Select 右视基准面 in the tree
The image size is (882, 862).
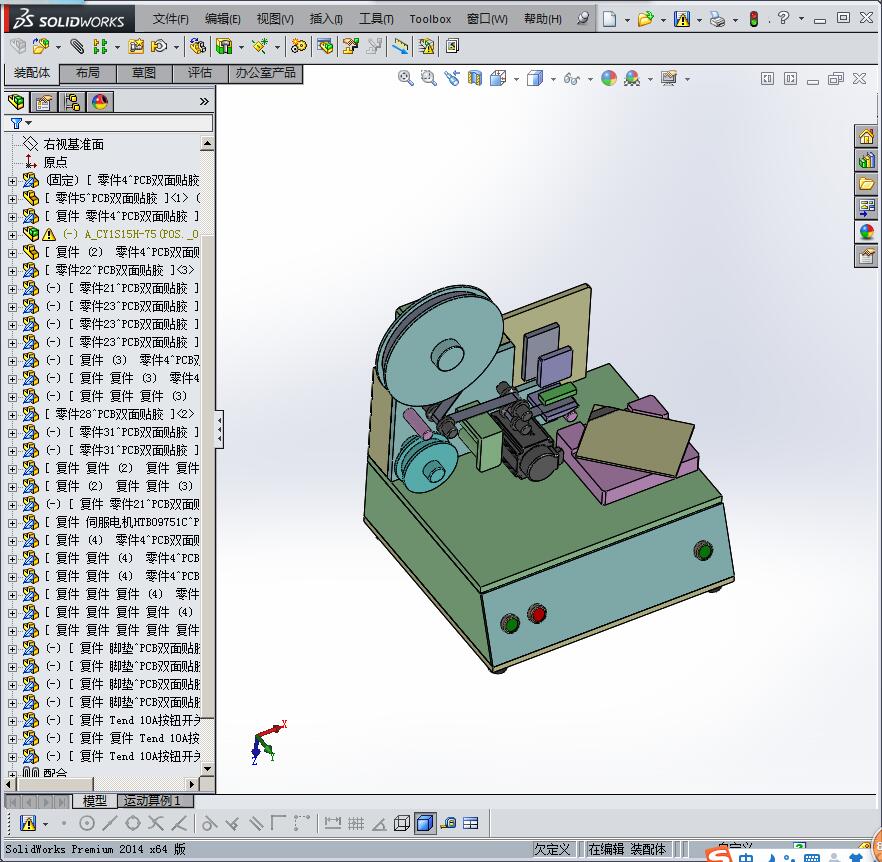74,145
